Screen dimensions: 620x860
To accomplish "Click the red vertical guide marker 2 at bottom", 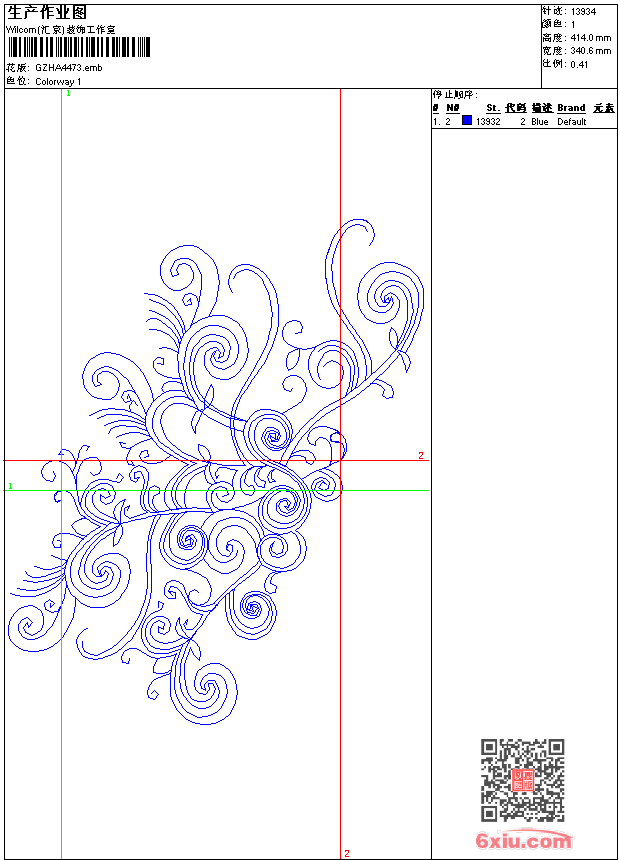I will (347, 853).
